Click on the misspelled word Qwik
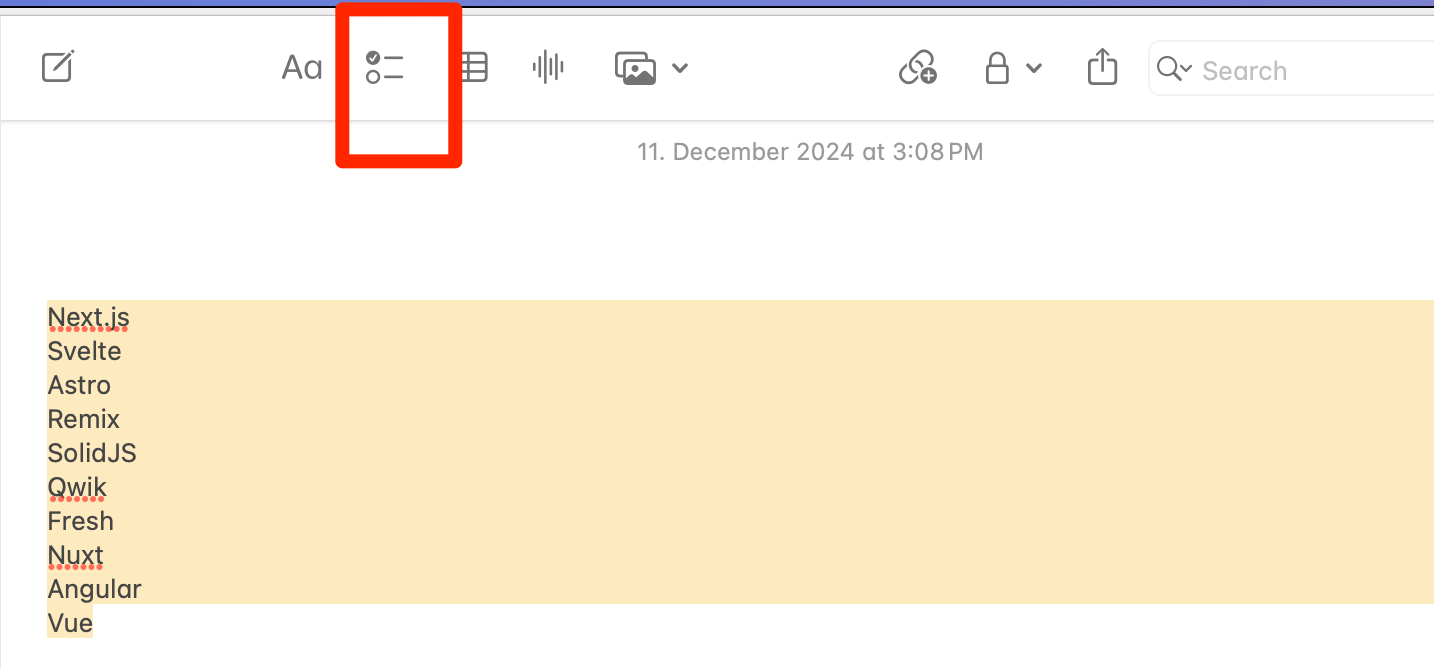This screenshot has height=668, width=1434. coord(77,488)
